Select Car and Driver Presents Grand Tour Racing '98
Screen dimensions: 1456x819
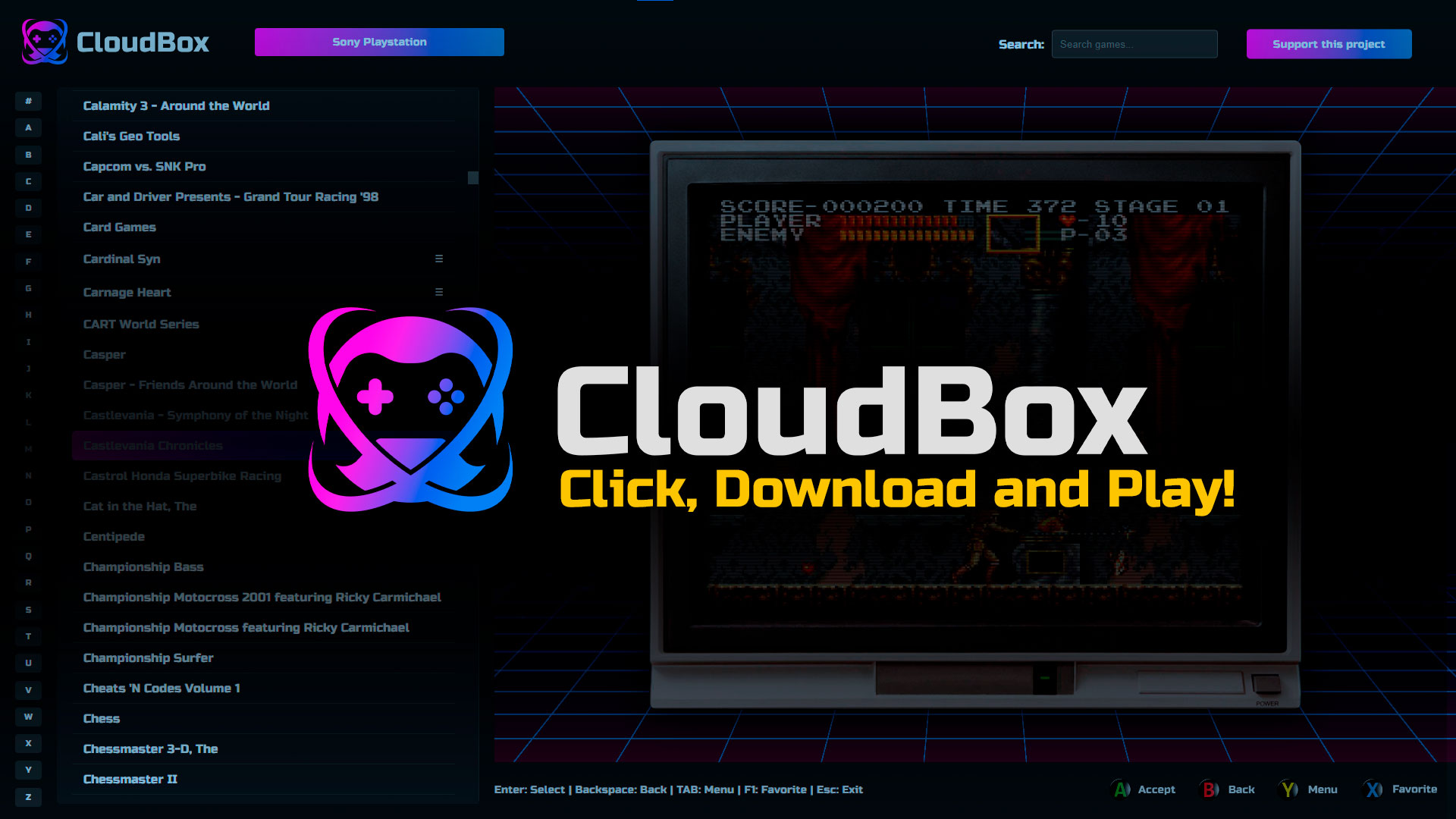[264, 197]
